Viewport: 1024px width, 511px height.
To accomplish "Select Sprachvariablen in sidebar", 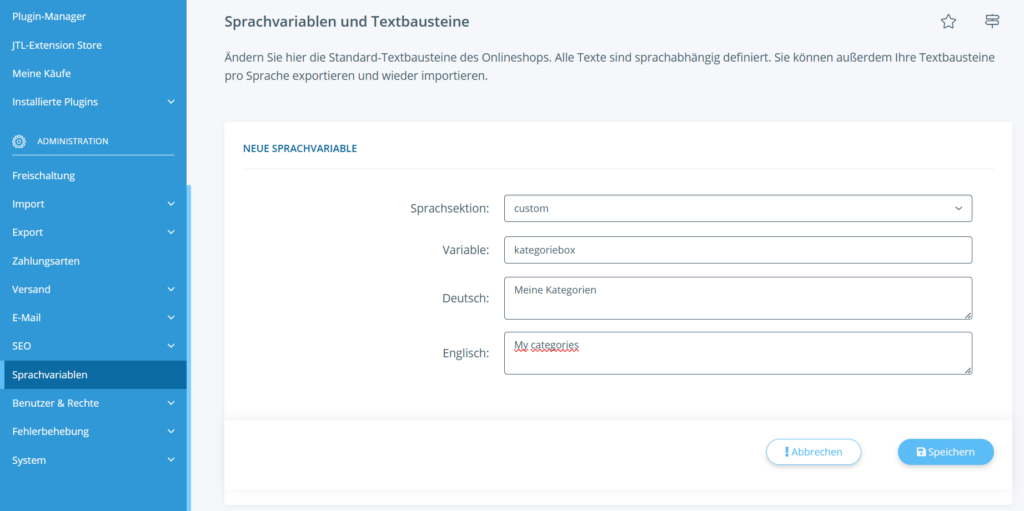I will tap(93, 375).
